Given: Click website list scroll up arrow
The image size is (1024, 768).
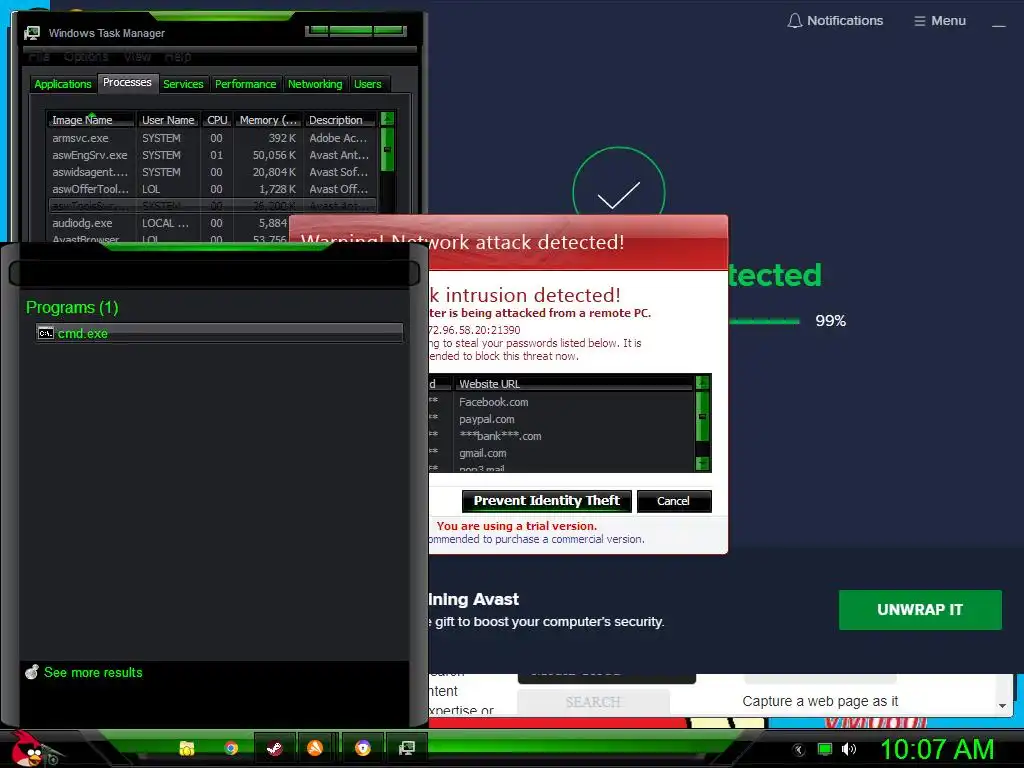Looking at the screenshot, I should (703, 383).
